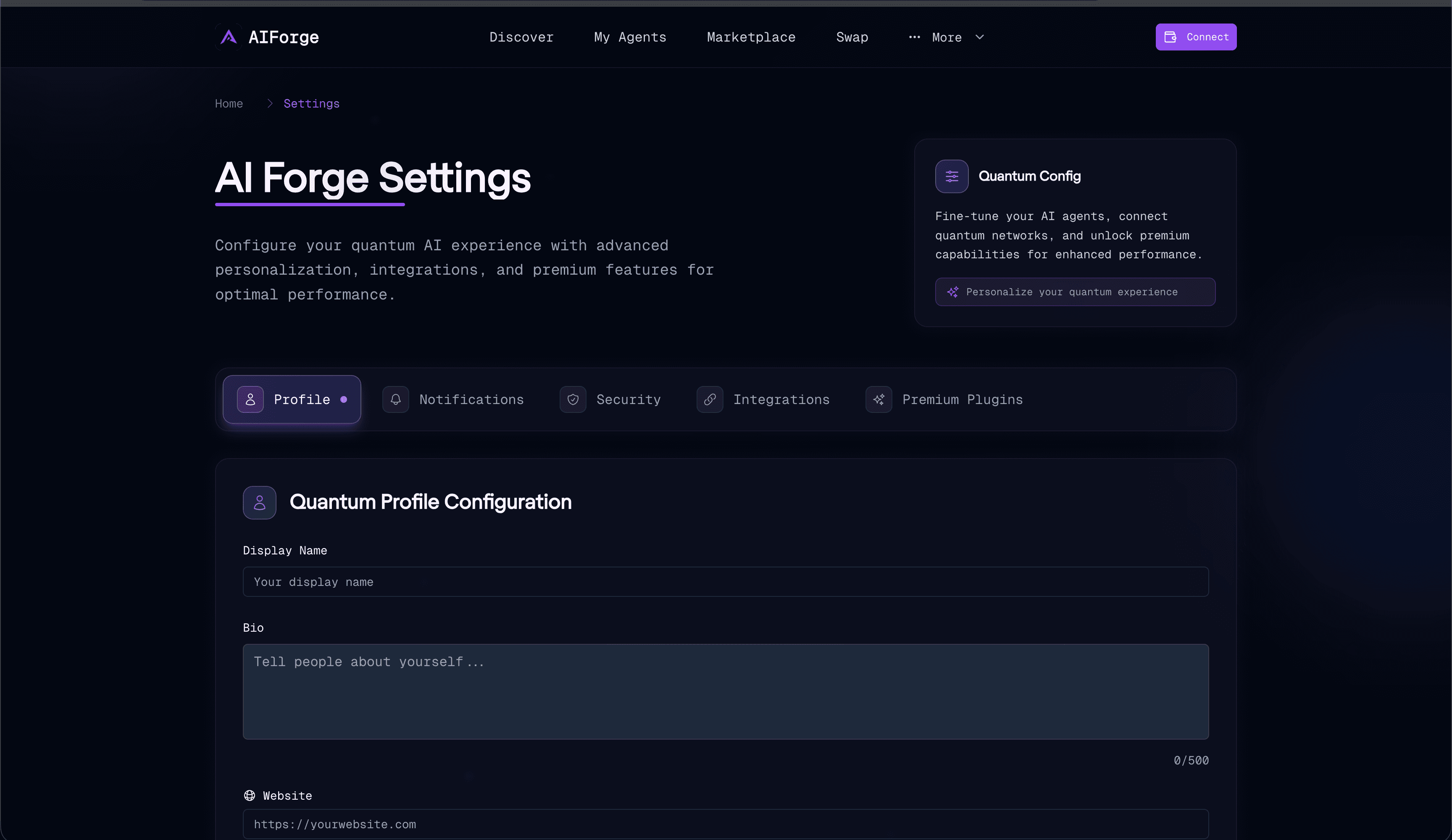Switch to the Notifications tab

453,399
